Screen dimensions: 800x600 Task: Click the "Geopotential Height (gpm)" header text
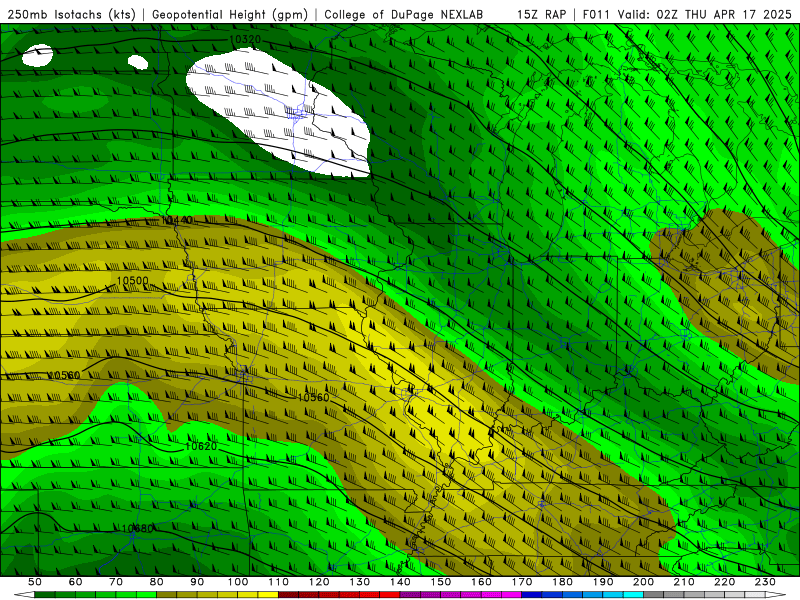coord(230,15)
